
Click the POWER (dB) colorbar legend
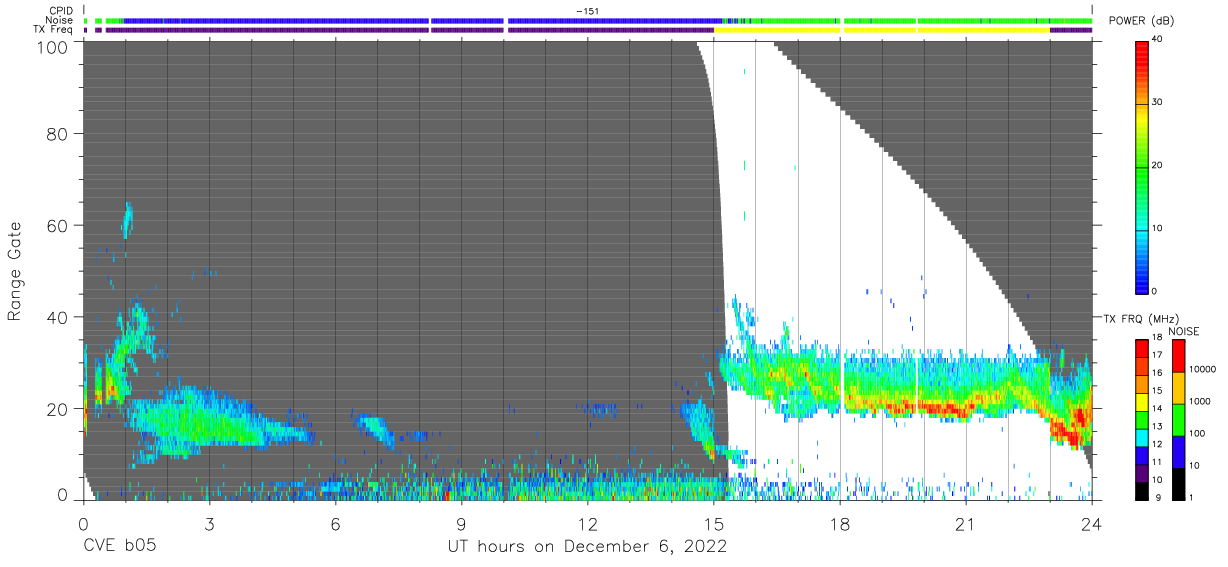pos(1142,166)
